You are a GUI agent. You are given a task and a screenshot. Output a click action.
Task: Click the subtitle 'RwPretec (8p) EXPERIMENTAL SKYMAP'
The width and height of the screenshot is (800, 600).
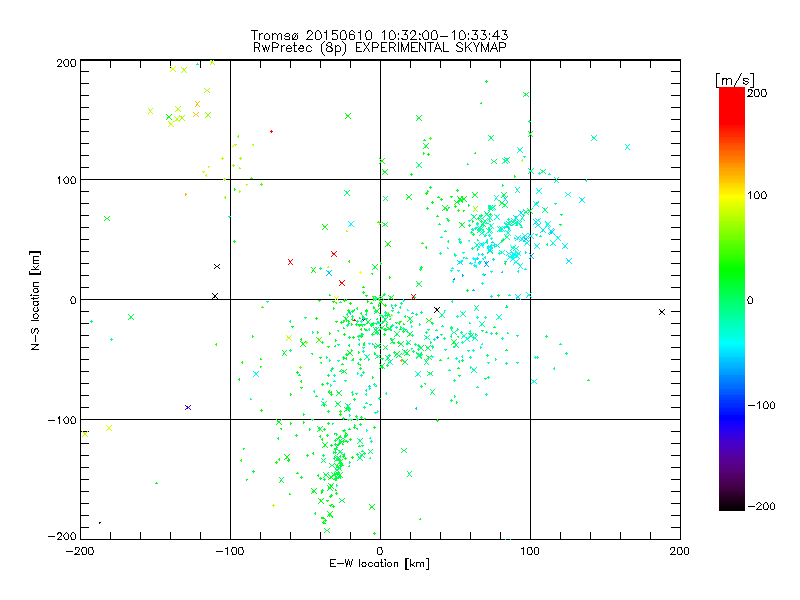380,48
